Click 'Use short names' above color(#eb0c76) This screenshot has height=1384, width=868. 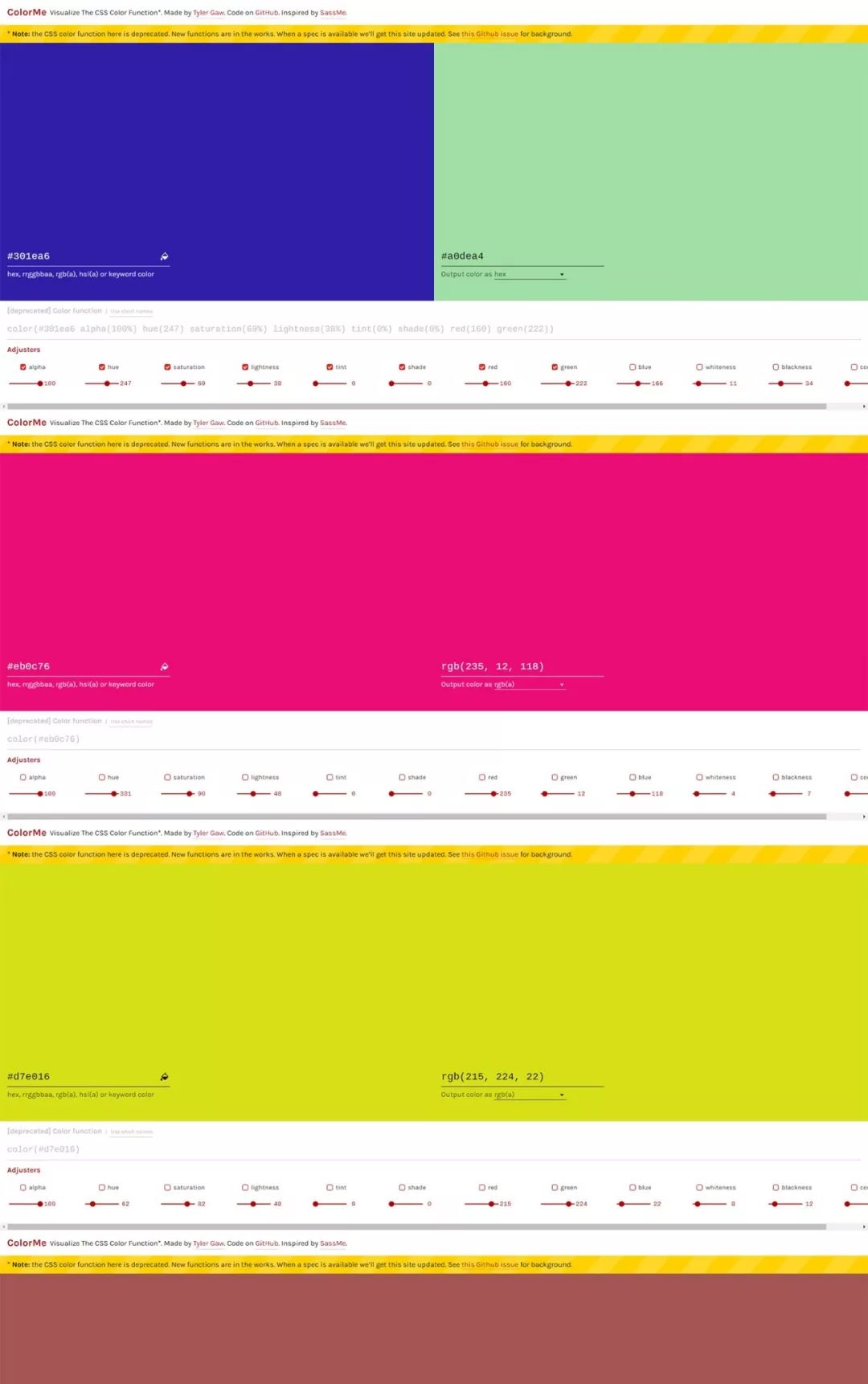tap(132, 722)
